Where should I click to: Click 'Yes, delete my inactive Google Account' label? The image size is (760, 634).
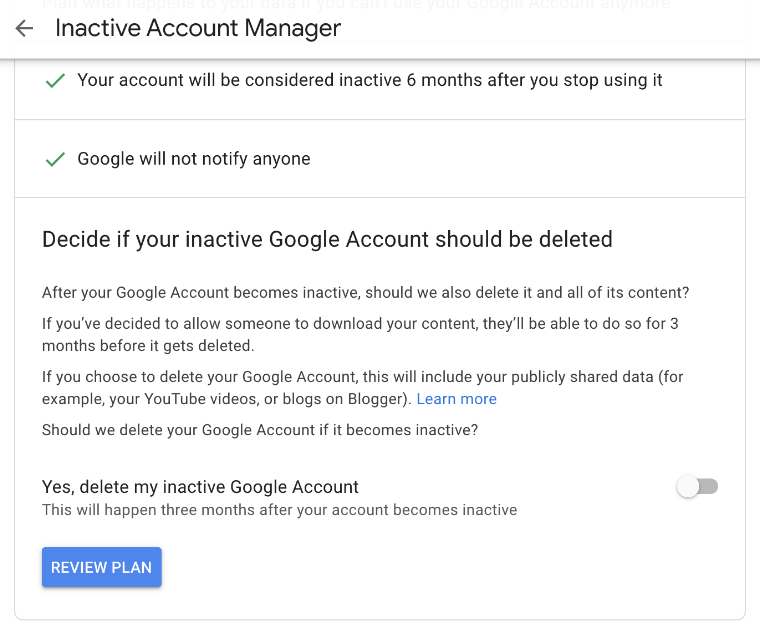(x=200, y=487)
